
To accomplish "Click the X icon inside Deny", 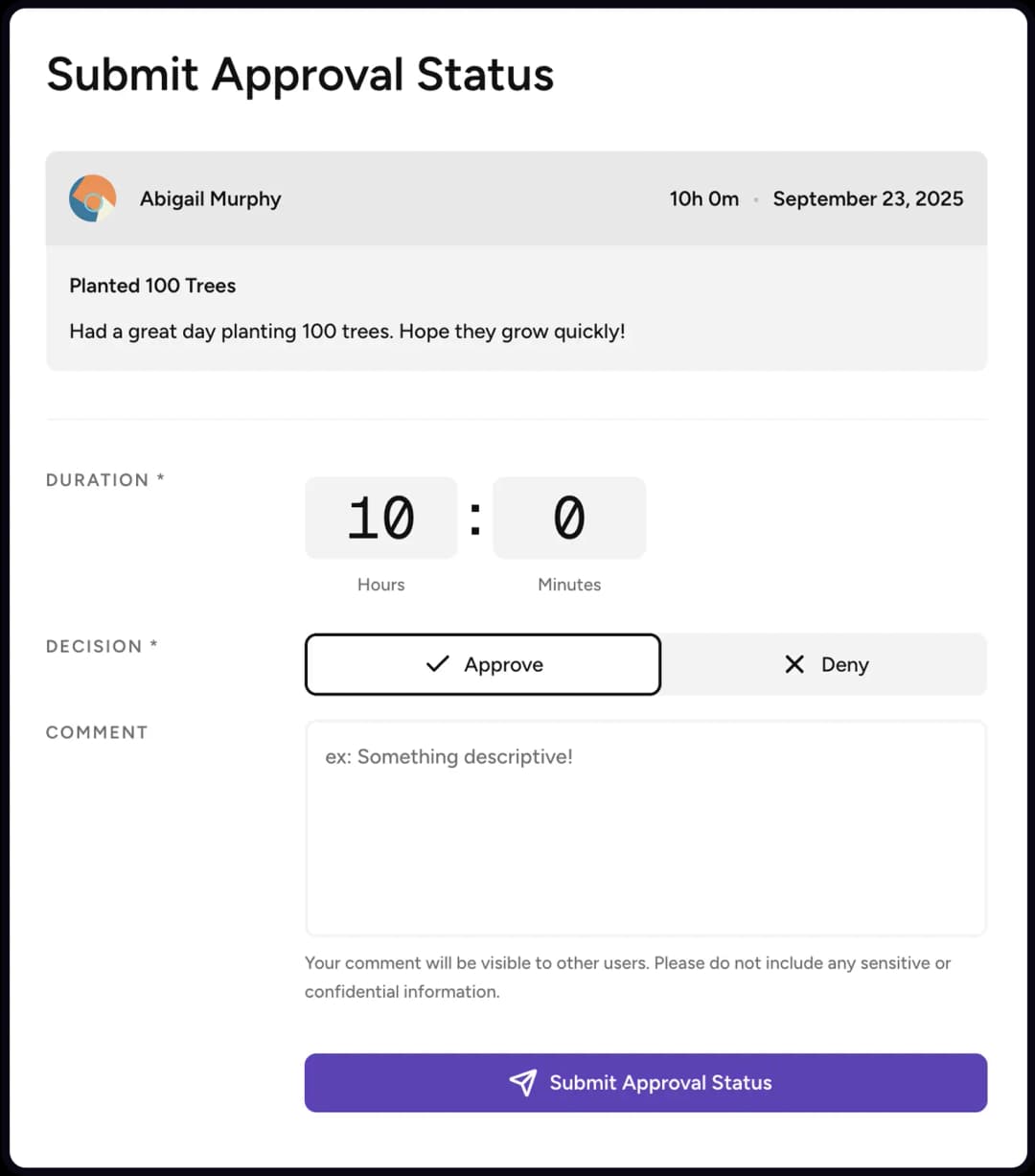I will [x=794, y=664].
